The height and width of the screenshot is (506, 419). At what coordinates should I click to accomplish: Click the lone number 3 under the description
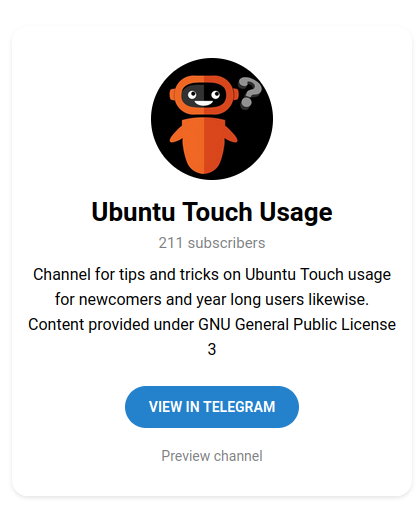[212, 350]
